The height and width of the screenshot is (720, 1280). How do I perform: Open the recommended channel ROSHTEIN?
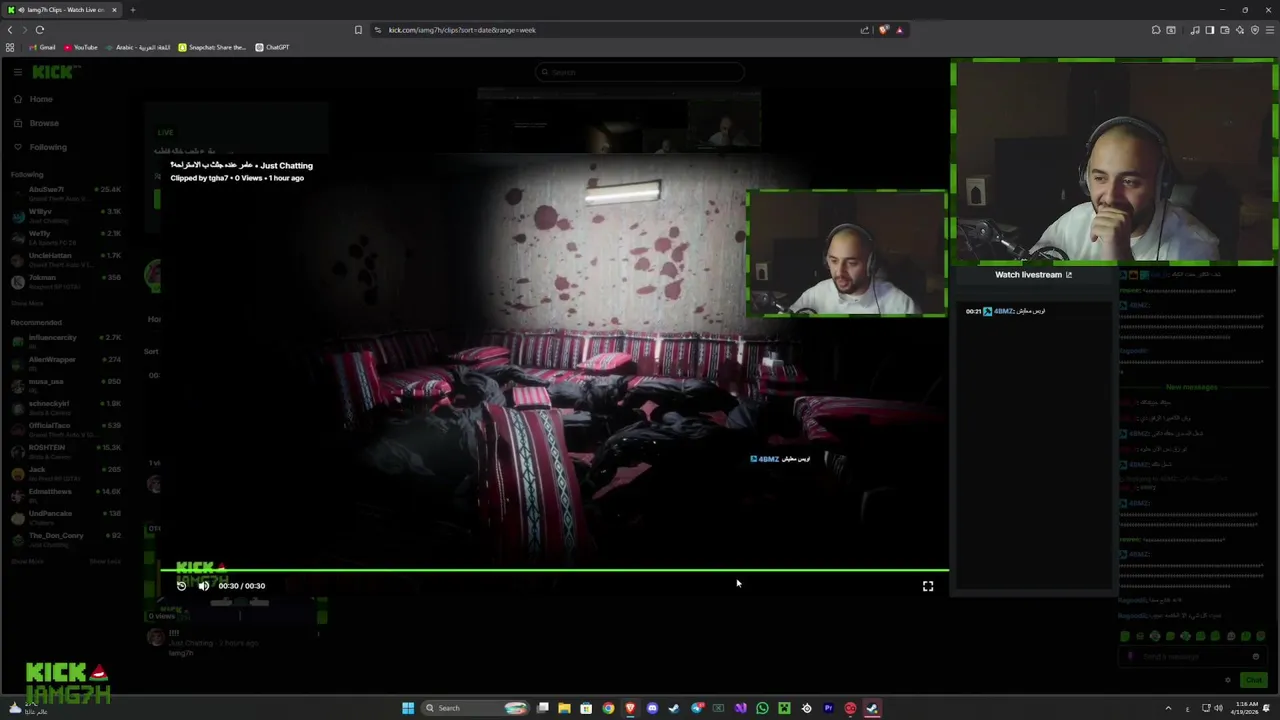click(x=66, y=451)
